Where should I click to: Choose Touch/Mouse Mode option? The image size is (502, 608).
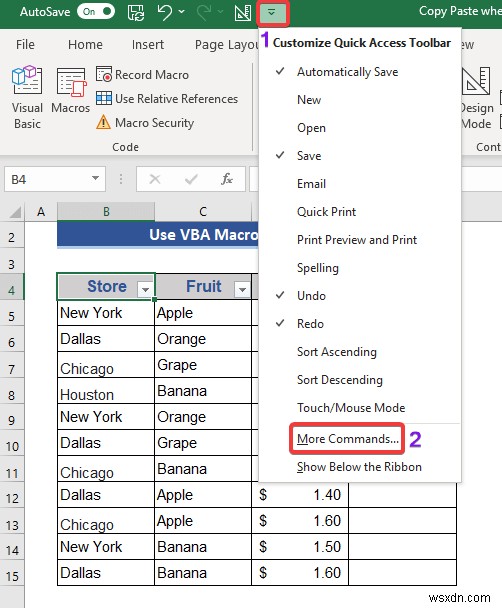[360, 408]
